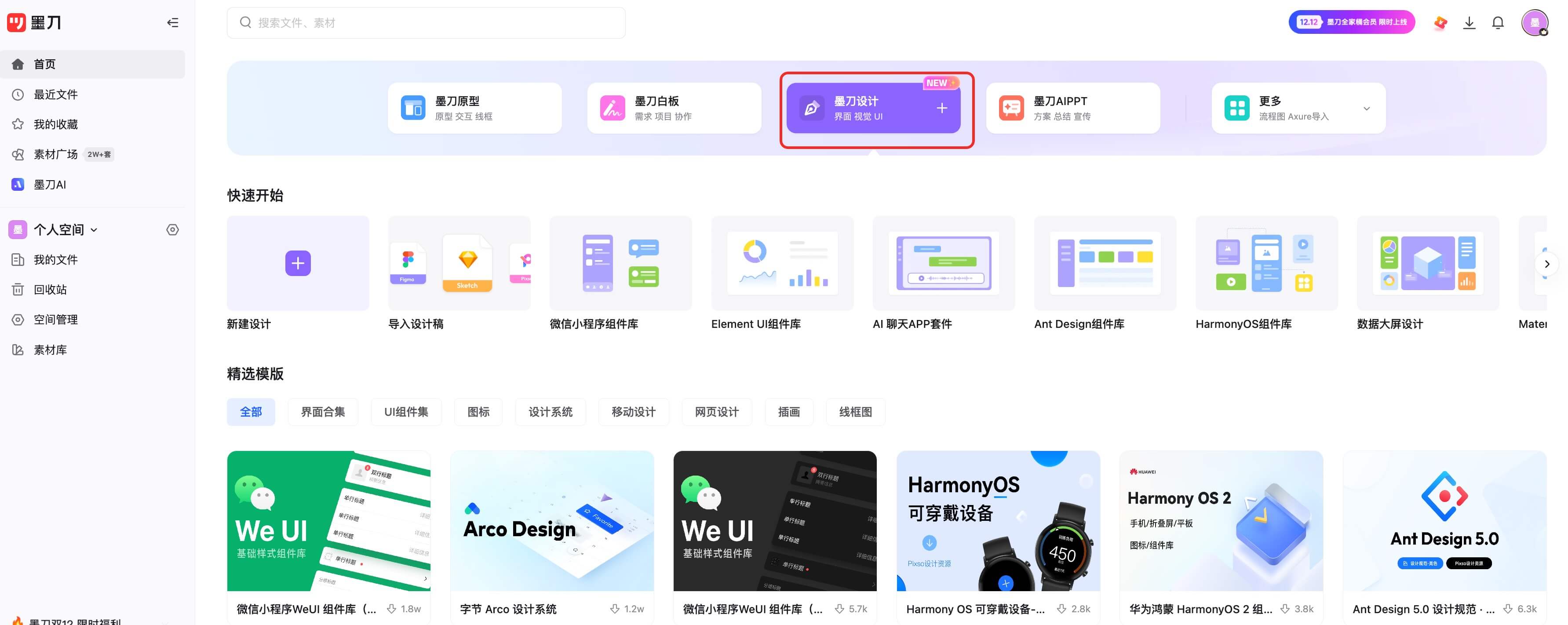Open 素材广场 in the sidebar
The image size is (1568, 625).
click(x=56, y=154)
